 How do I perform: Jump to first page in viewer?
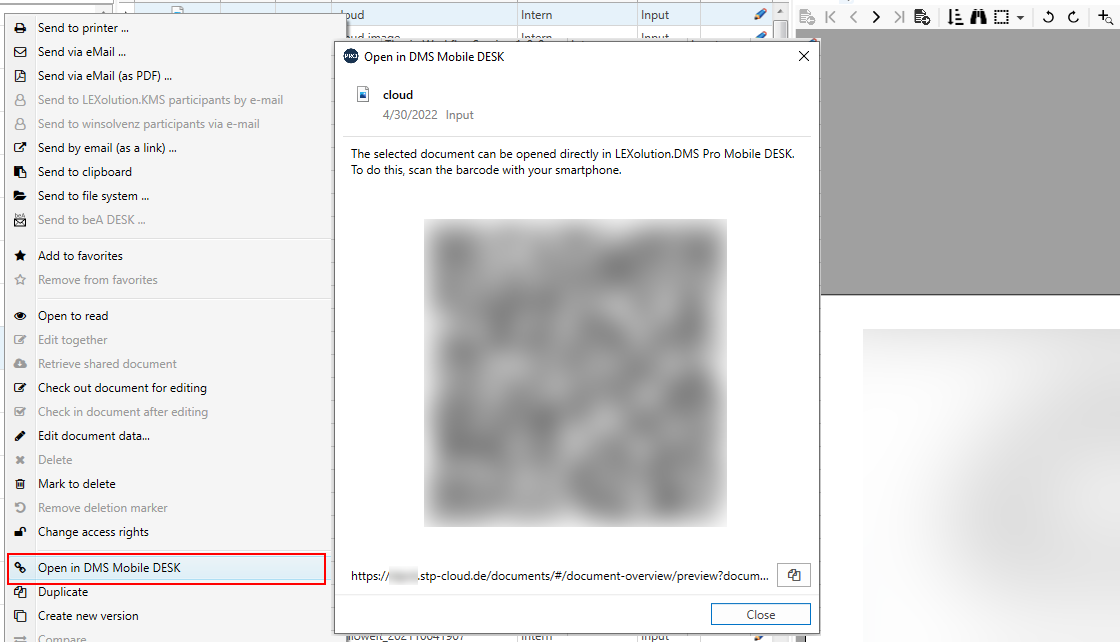coord(831,16)
